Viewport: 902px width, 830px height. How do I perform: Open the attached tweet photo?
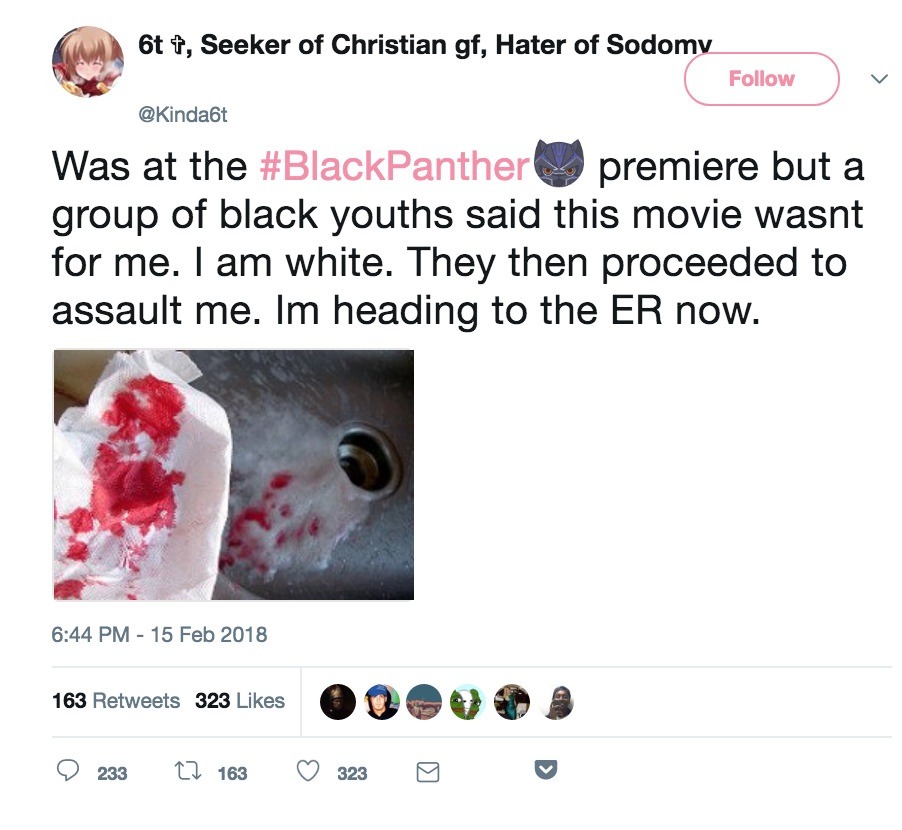point(233,475)
